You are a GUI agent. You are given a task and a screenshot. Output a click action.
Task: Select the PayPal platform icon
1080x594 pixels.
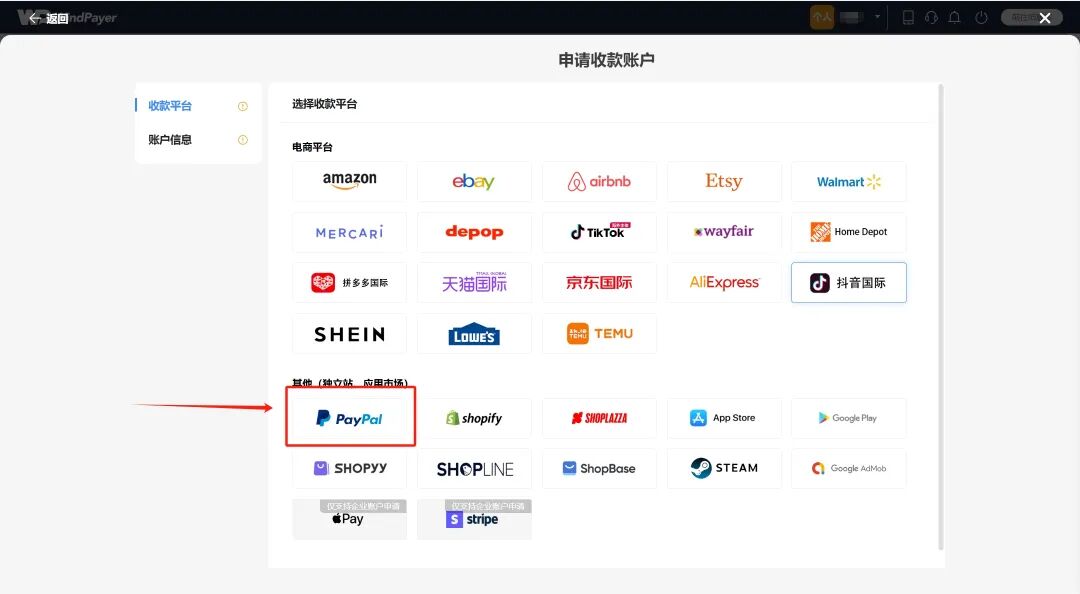[349, 417]
